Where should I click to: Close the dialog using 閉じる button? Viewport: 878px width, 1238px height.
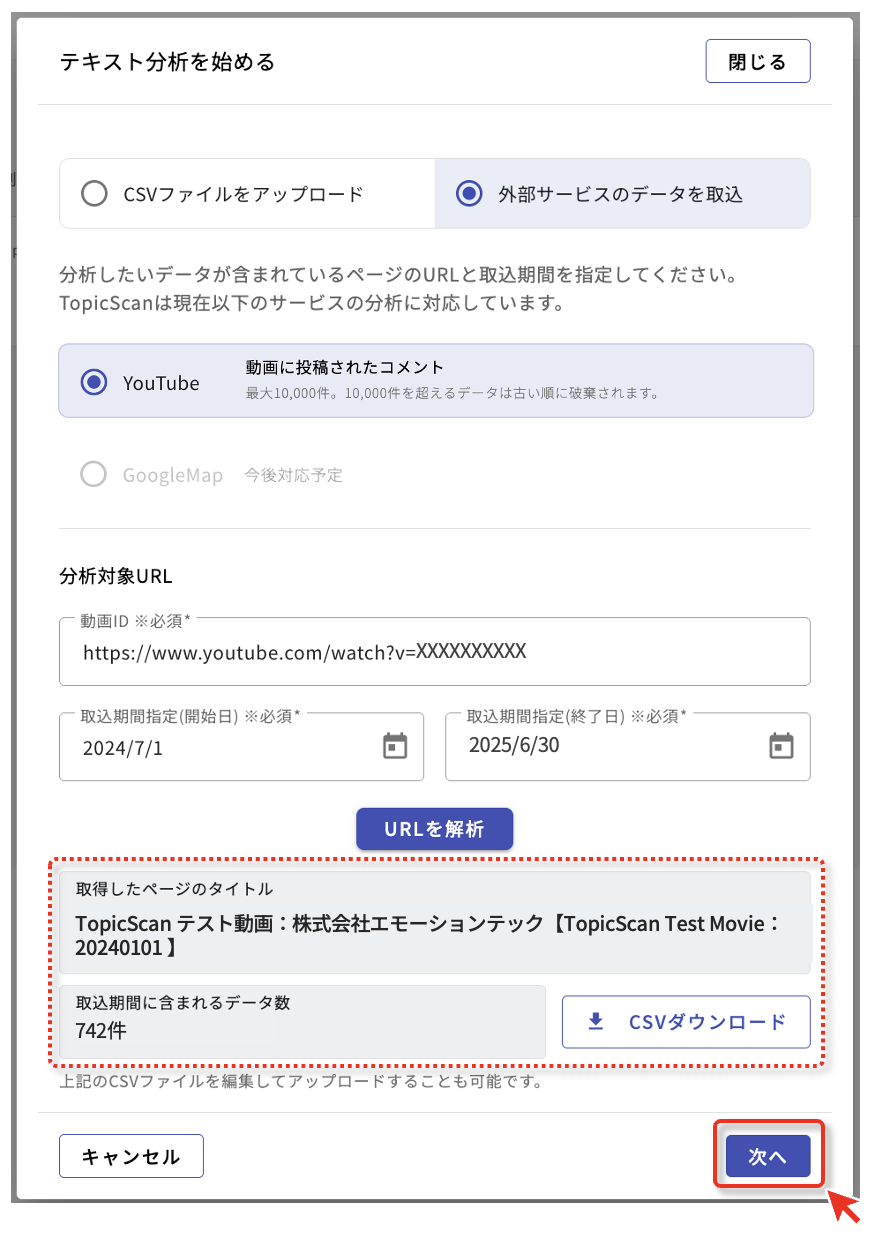pyautogui.click(x=757, y=62)
